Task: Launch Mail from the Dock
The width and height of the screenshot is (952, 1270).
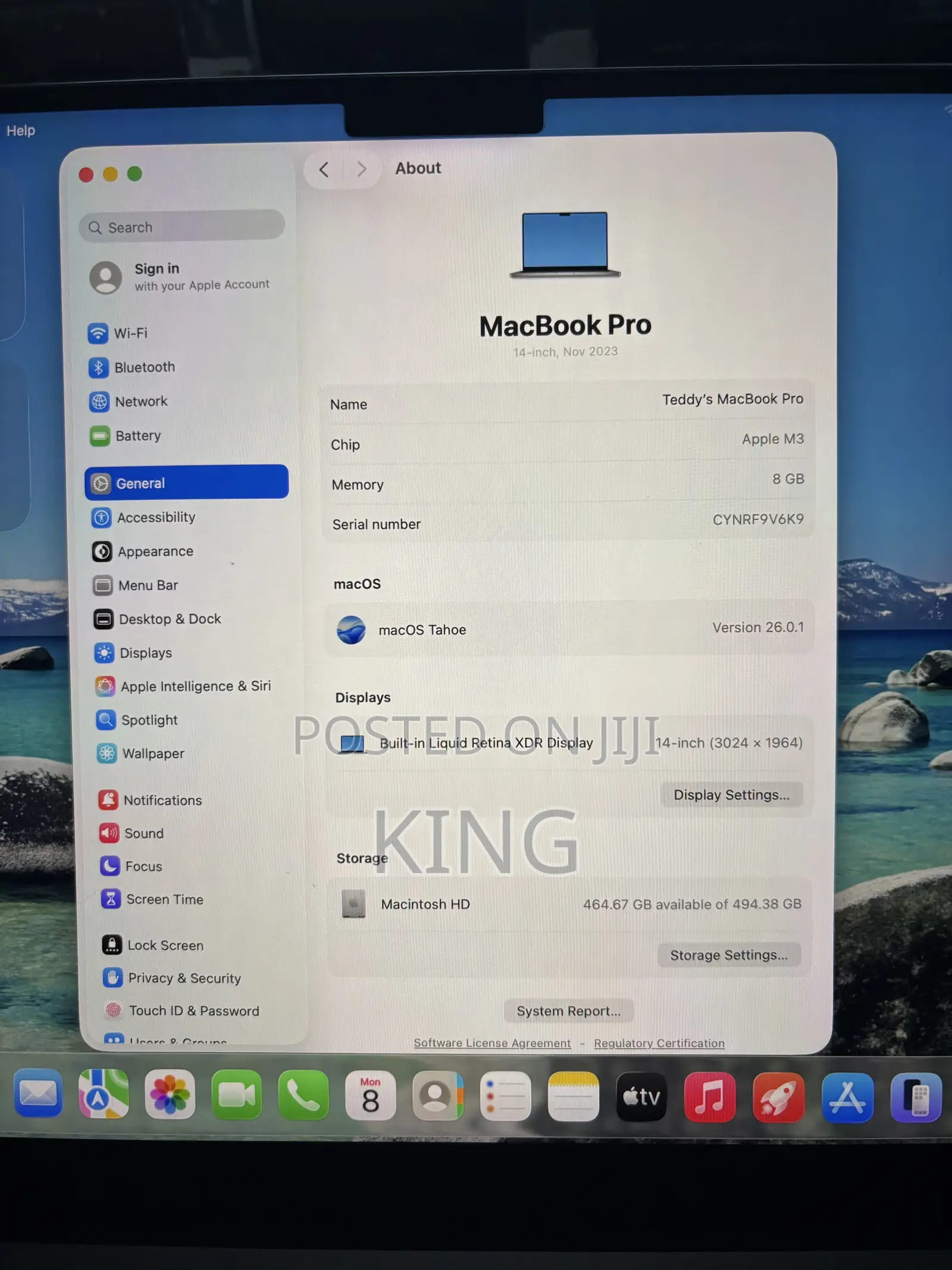Action: point(38,1094)
